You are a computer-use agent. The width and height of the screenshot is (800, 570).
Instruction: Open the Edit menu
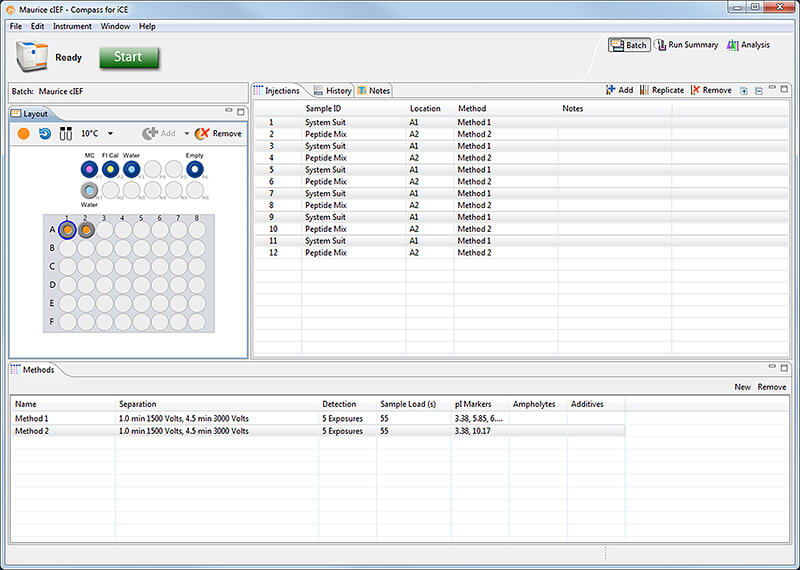37,26
